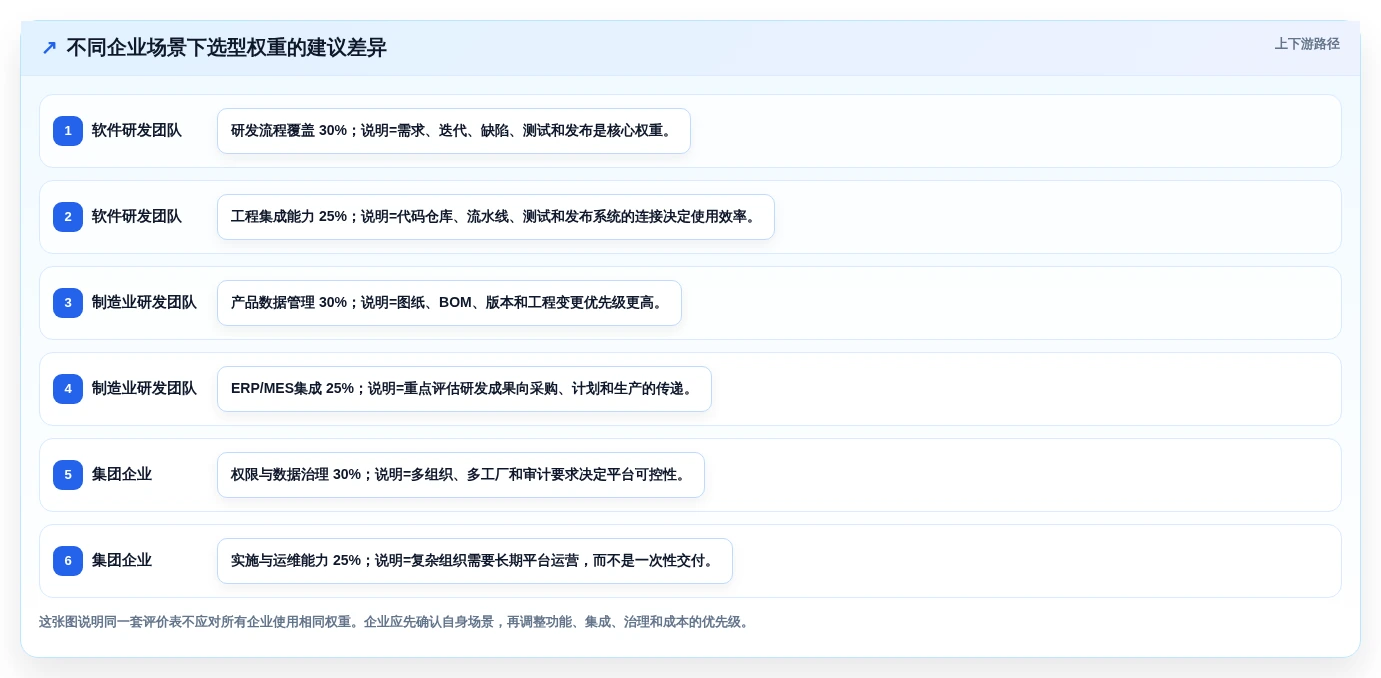Open the 权限与数据治理 30% box

tap(461, 475)
